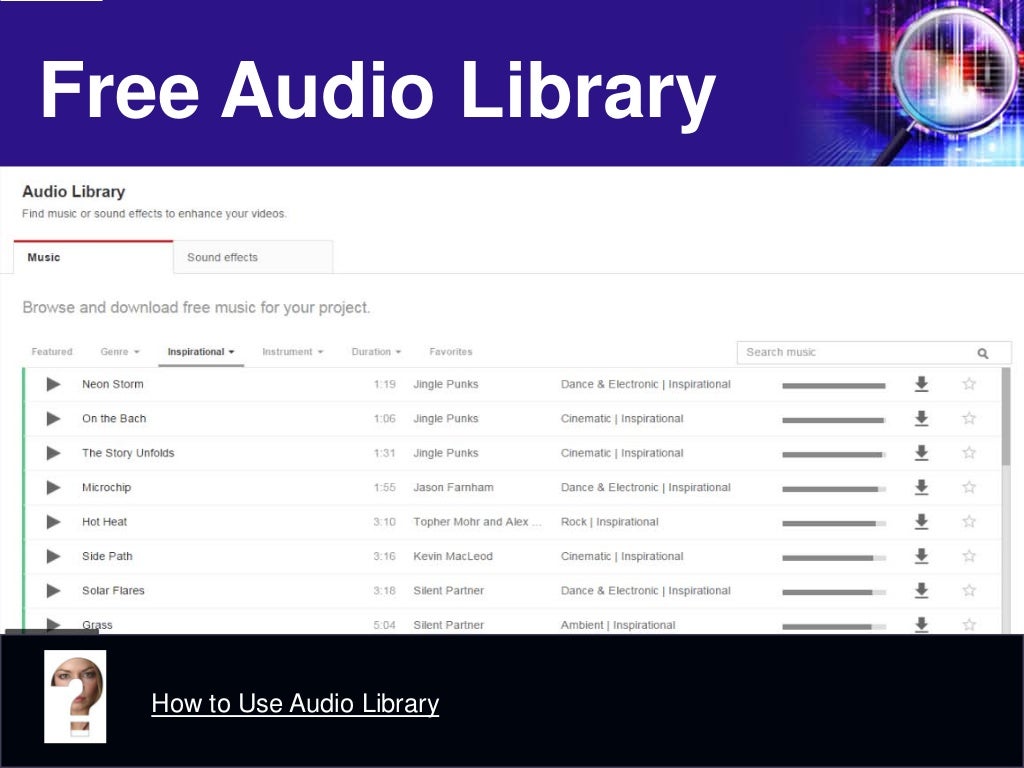The image size is (1024, 768).
Task: Open How to Use Audio Library link
Action: pyautogui.click(x=295, y=703)
